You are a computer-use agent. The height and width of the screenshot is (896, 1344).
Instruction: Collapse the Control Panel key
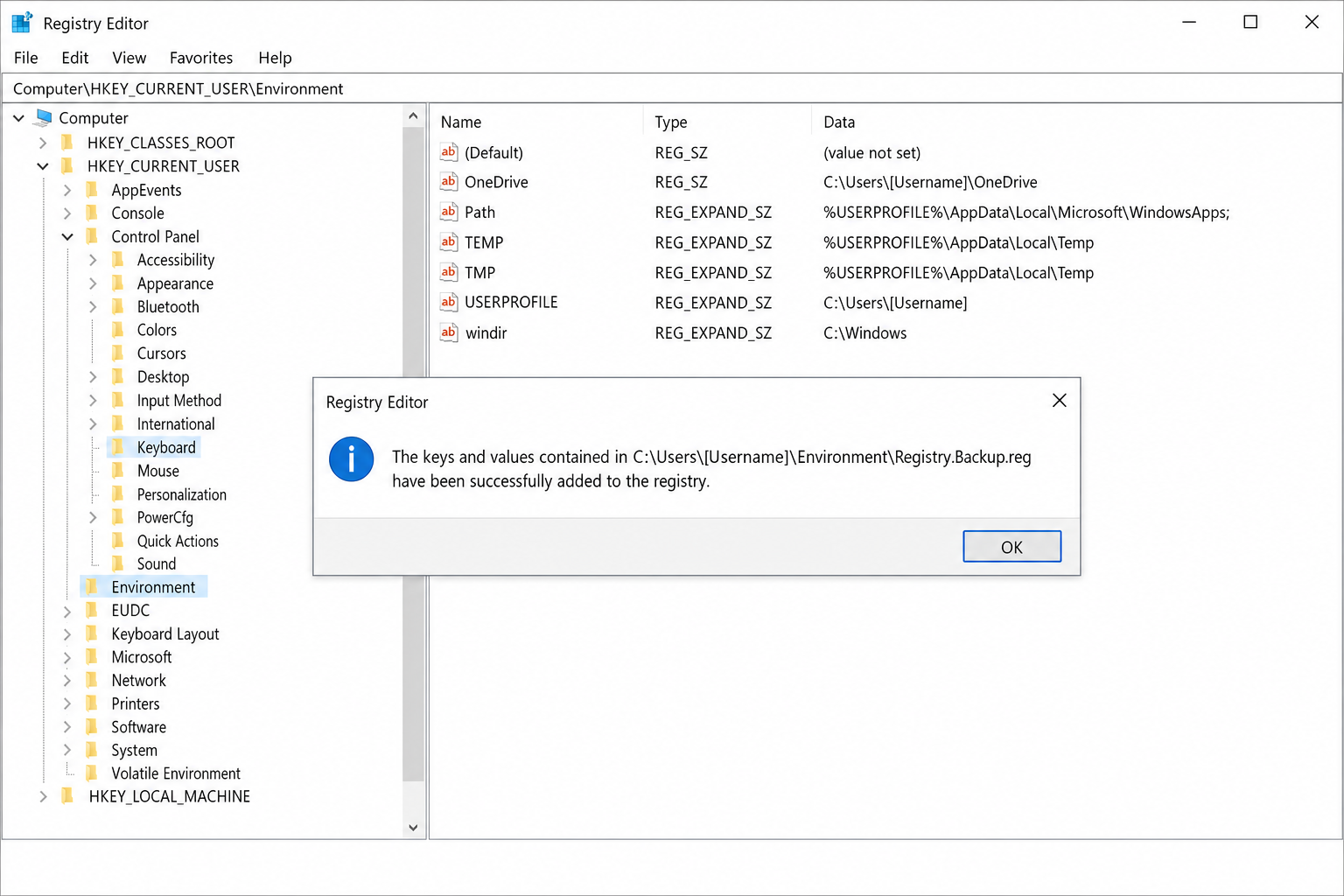[67, 236]
